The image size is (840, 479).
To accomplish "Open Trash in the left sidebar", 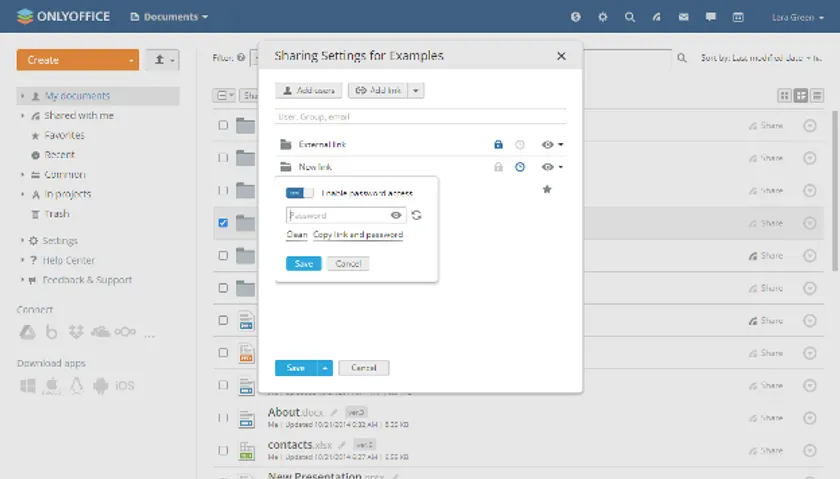I will (56, 214).
